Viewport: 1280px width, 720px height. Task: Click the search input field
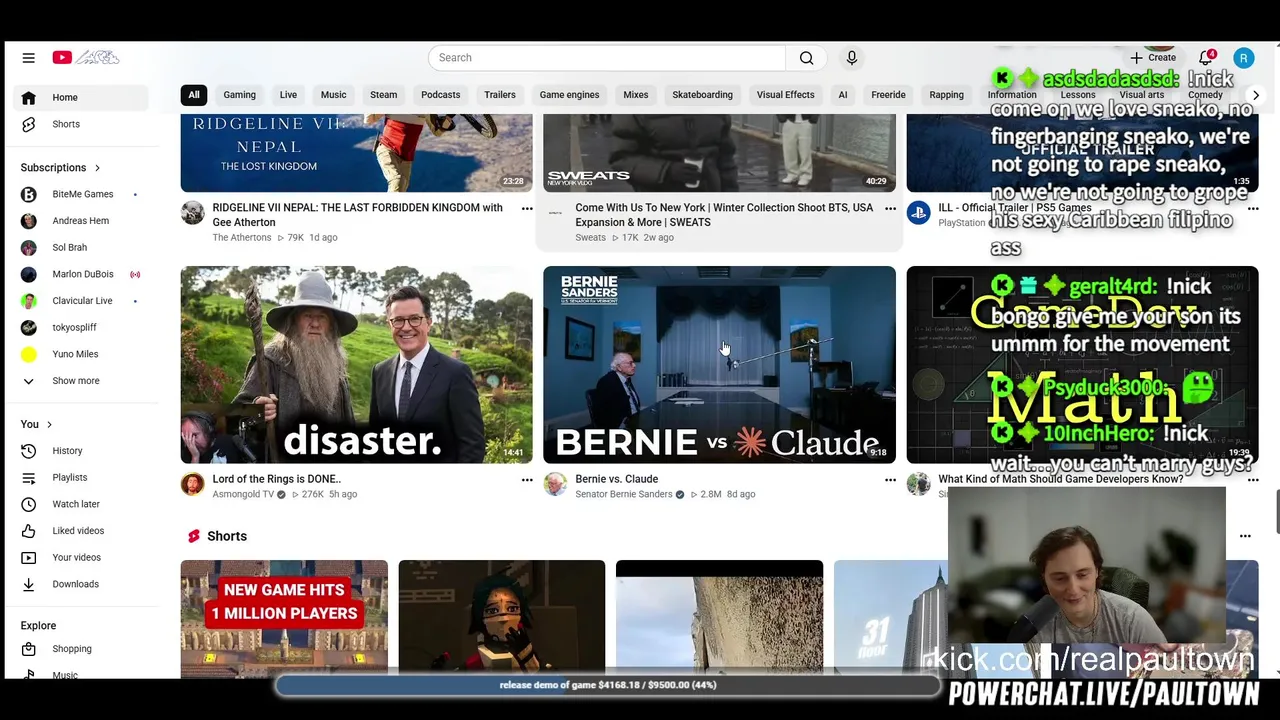[x=607, y=58]
